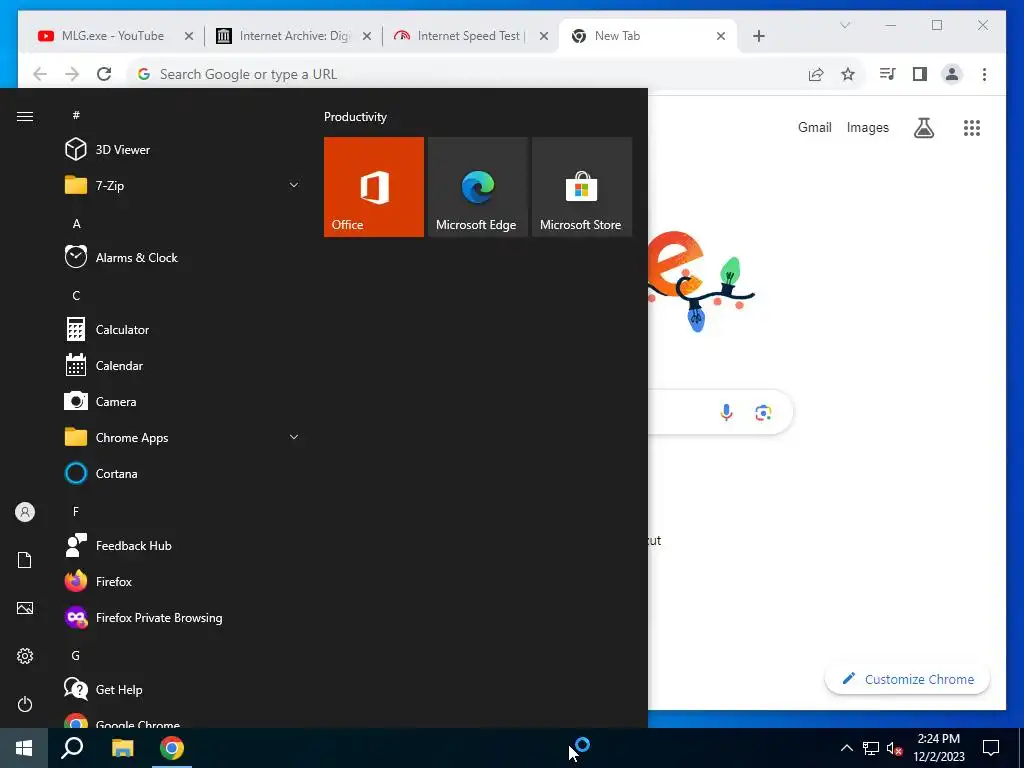Open the network status tray icon
The width and height of the screenshot is (1024, 768).
point(871,748)
